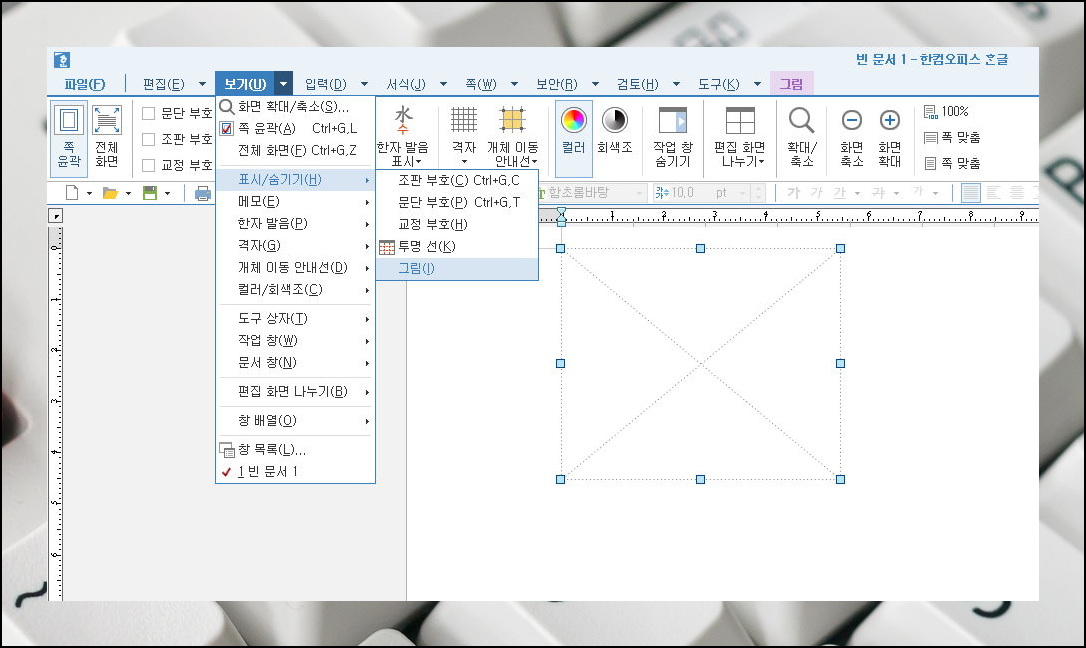Click the justify alignment icon

(970, 192)
